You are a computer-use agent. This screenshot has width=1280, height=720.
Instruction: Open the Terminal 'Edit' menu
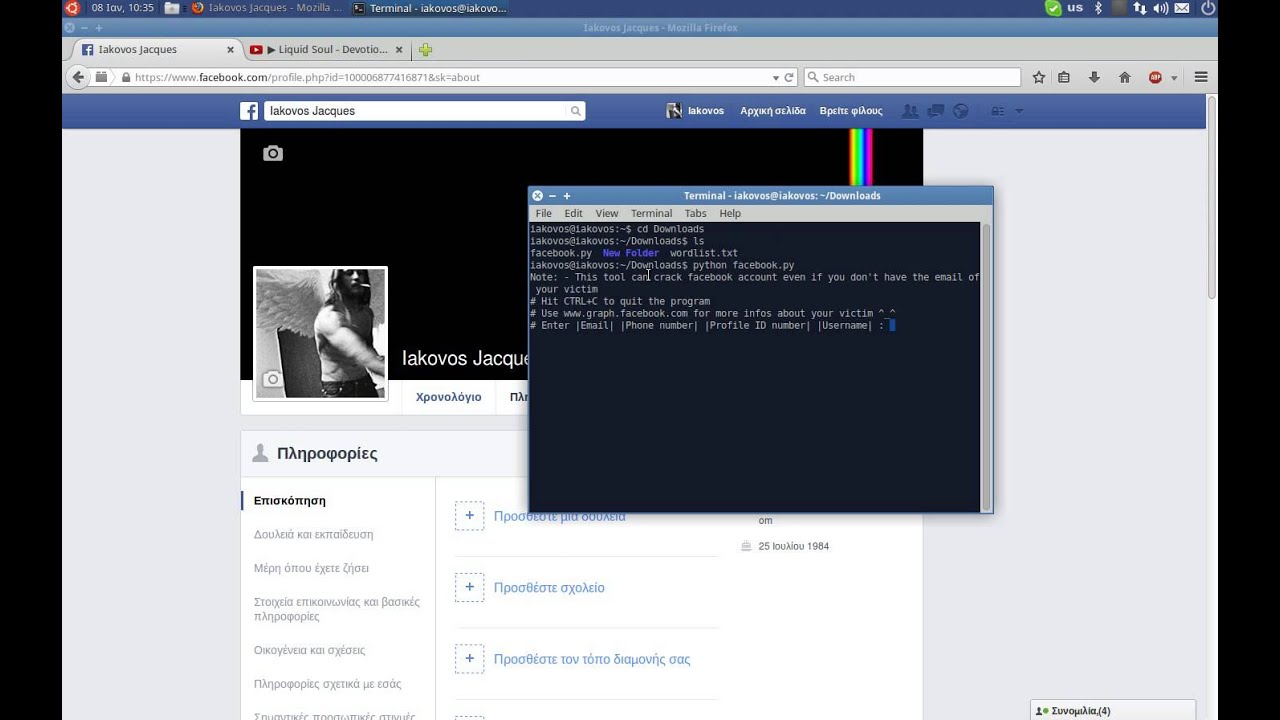(573, 213)
